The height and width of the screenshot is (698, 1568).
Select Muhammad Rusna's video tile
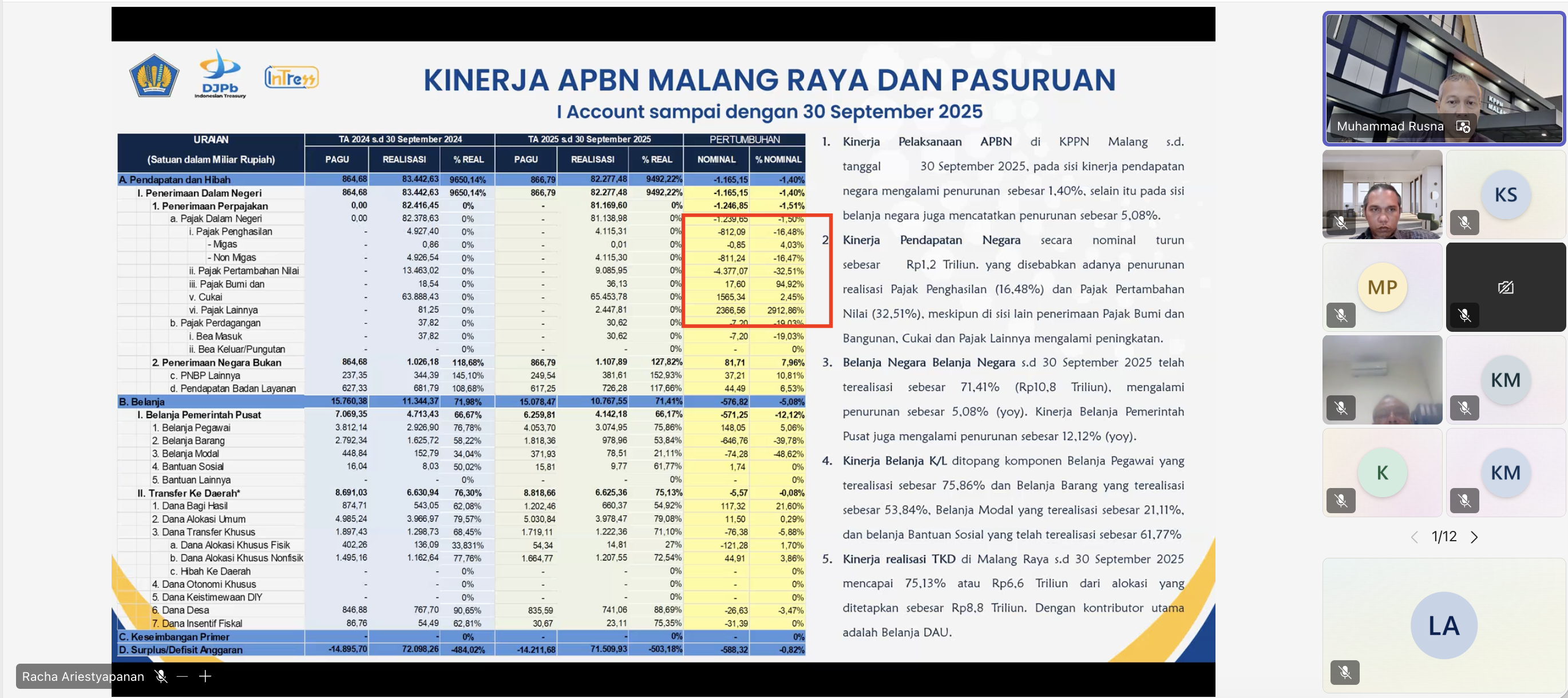click(x=1444, y=67)
